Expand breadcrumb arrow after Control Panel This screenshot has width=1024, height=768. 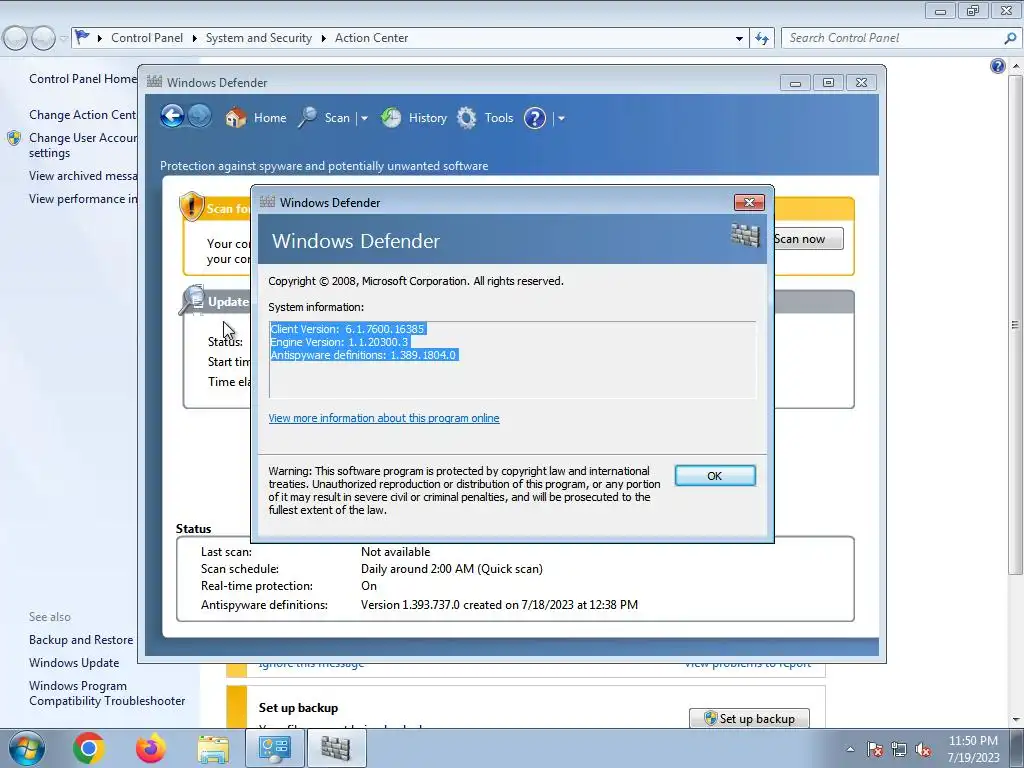click(x=195, y=39)
